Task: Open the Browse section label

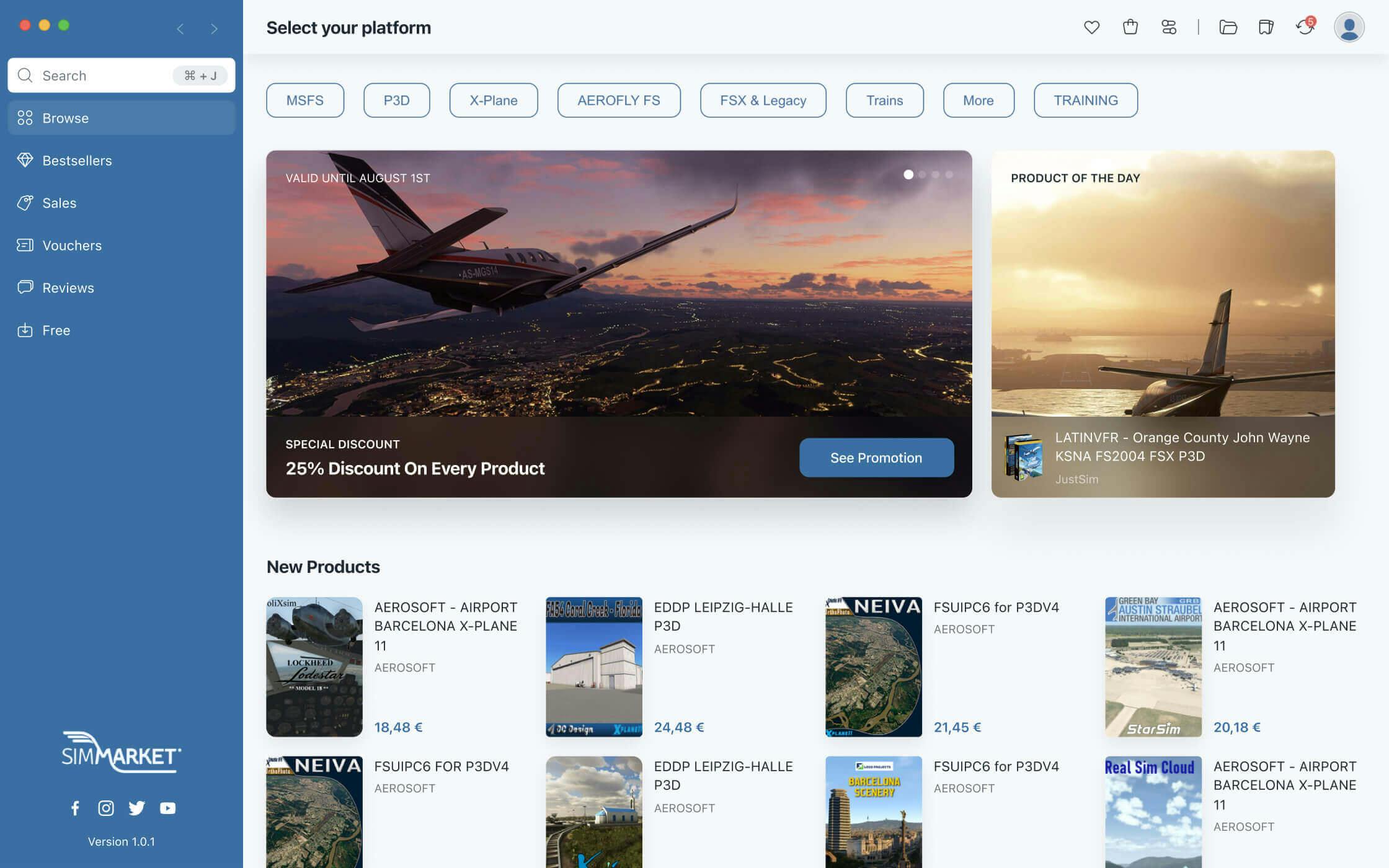Action: pyautogui.click(x=65, y=118)
